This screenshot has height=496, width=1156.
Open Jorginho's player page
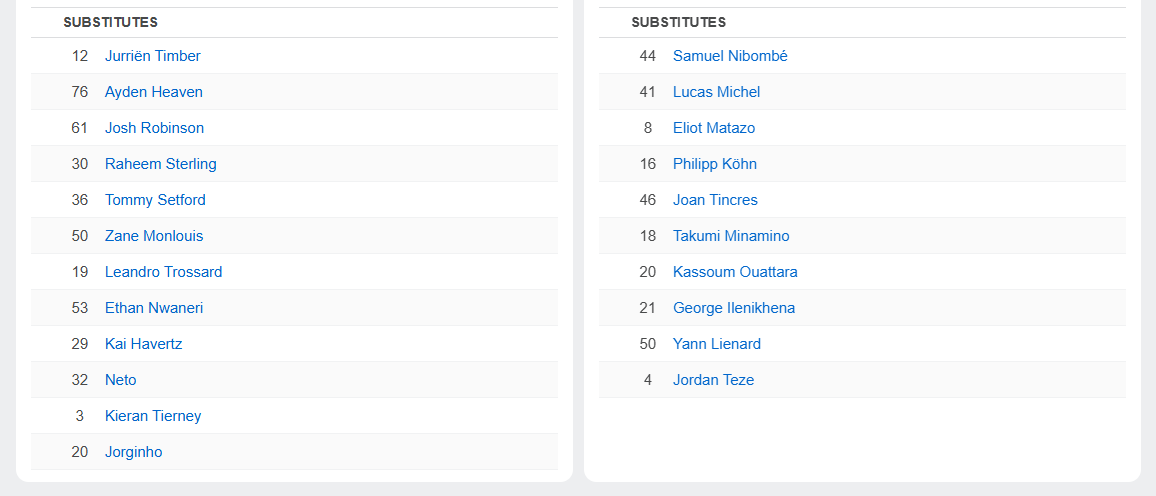pyautogui.click(x=133, y=452)
